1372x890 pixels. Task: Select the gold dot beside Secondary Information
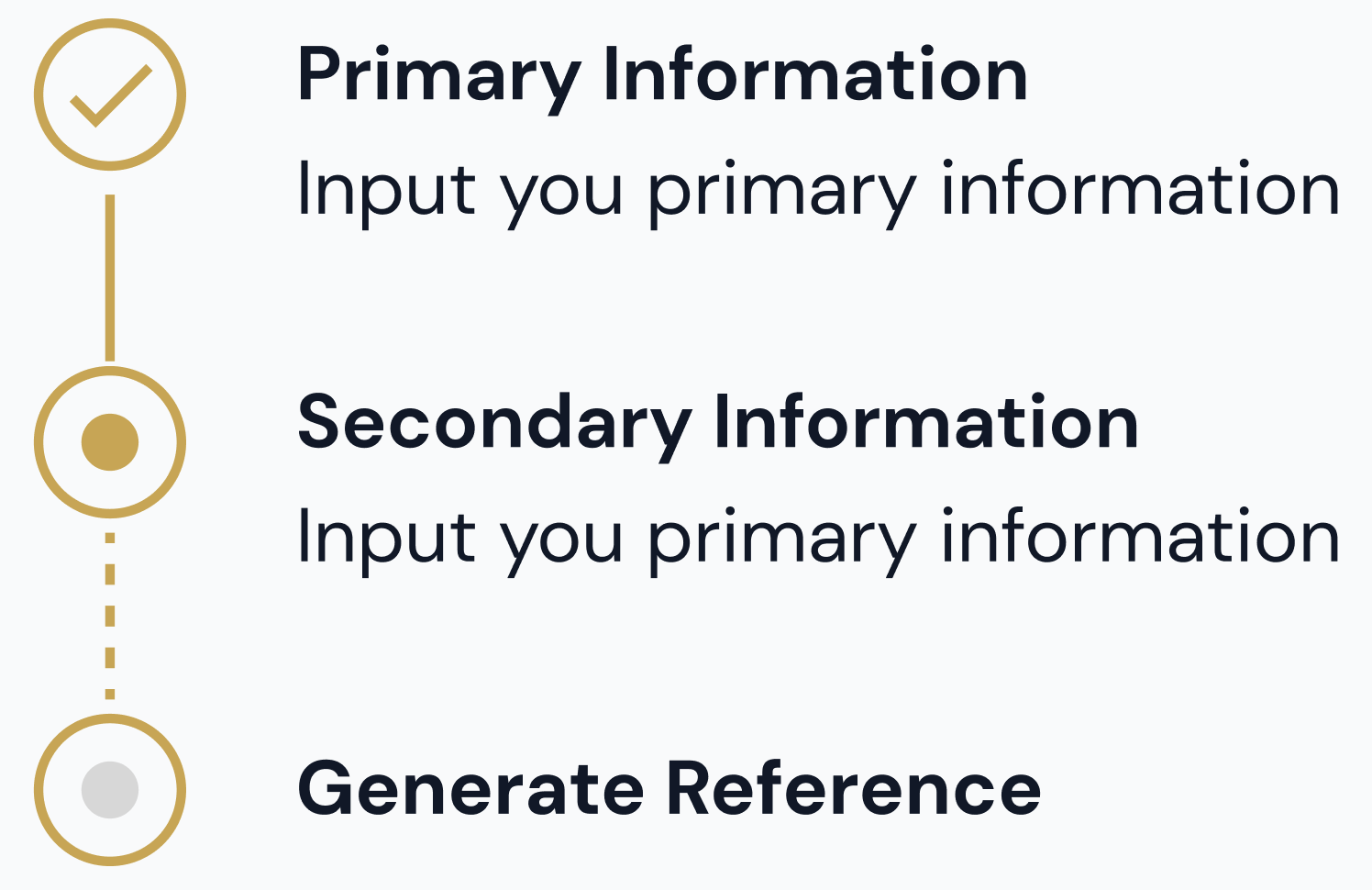[110, 442]
